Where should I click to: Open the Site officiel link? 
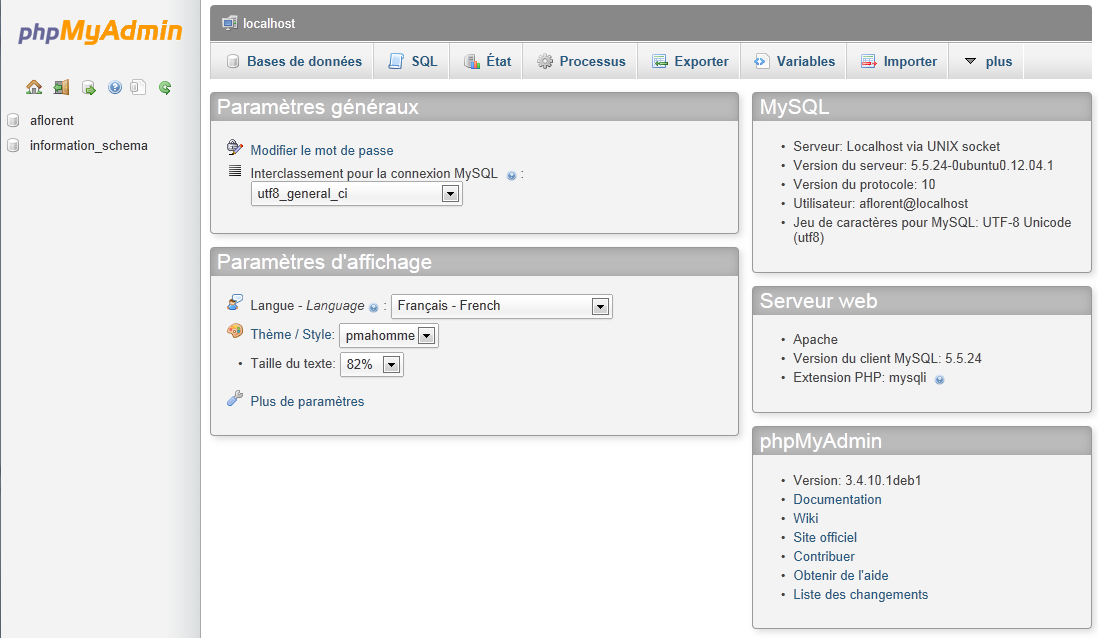click(825, 537)
